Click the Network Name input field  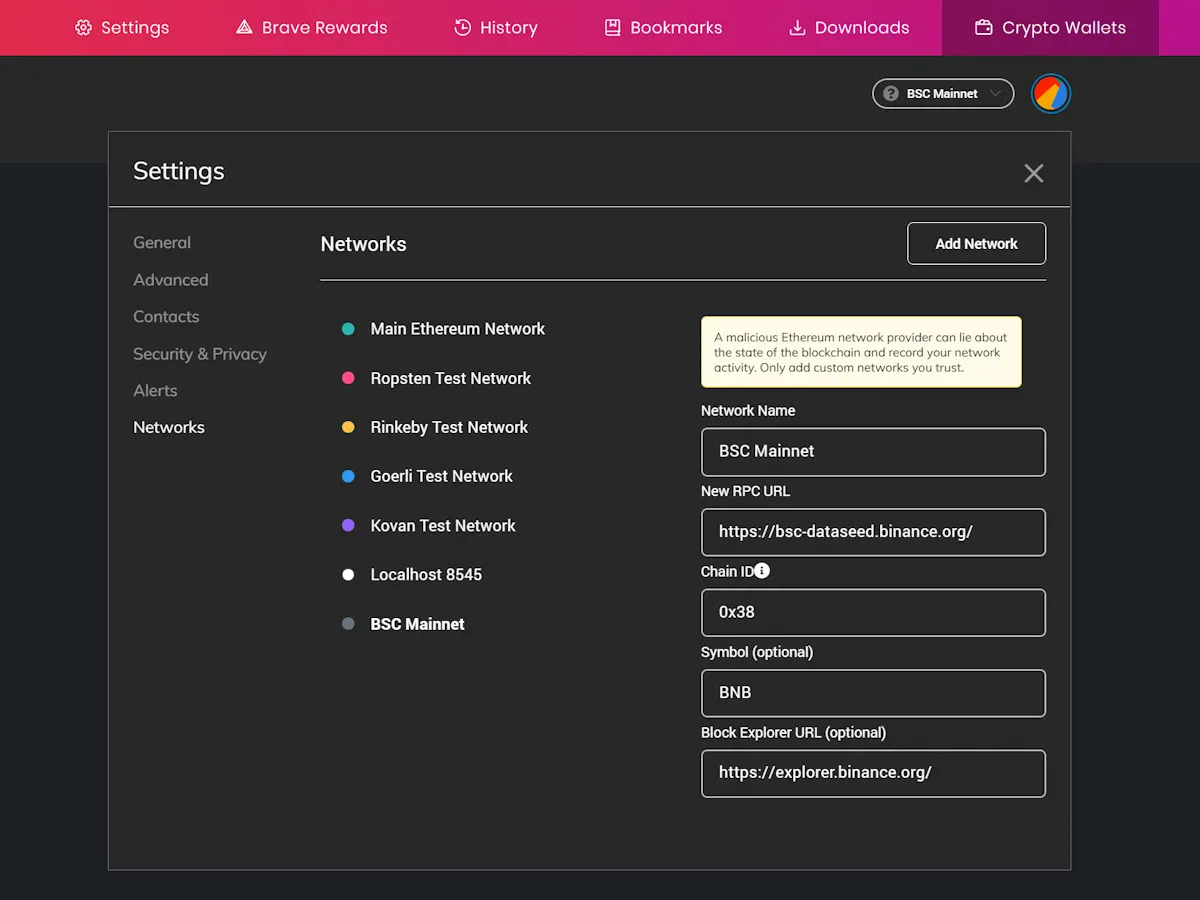tap(873, 452)
